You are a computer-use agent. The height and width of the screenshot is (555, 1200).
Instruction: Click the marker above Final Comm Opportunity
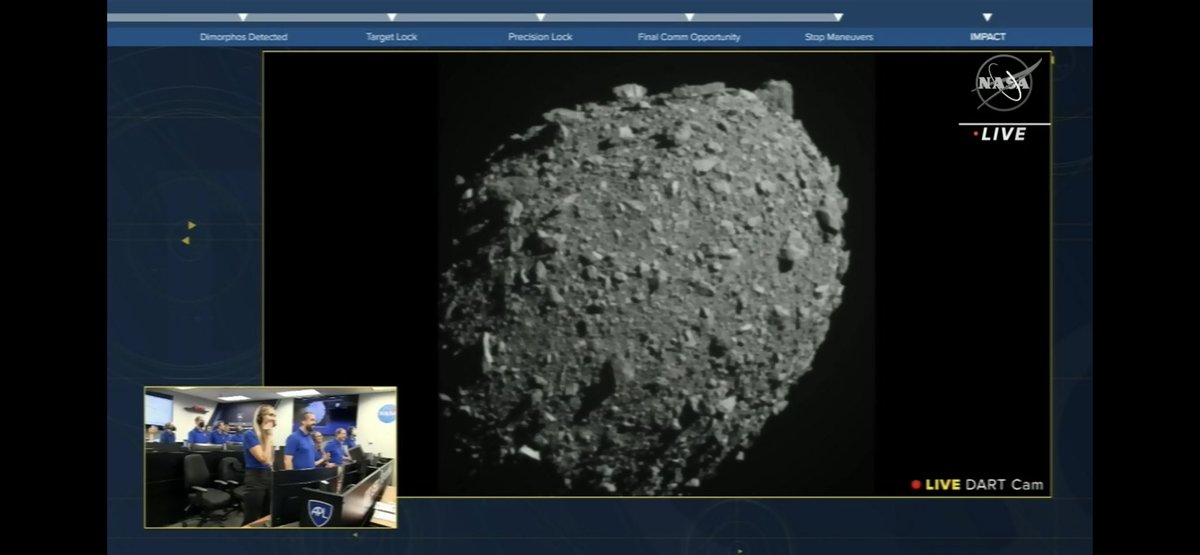(x=689, y=17)
